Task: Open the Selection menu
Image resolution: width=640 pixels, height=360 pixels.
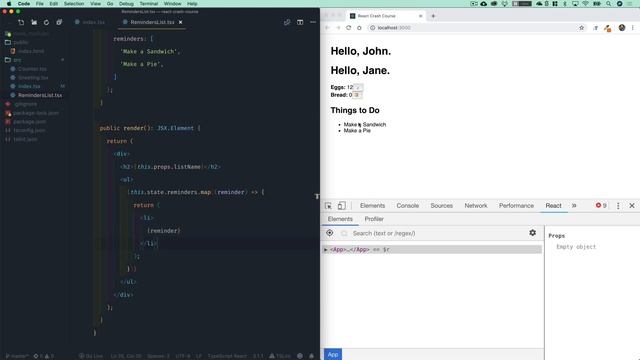Action: pos(74,4)
